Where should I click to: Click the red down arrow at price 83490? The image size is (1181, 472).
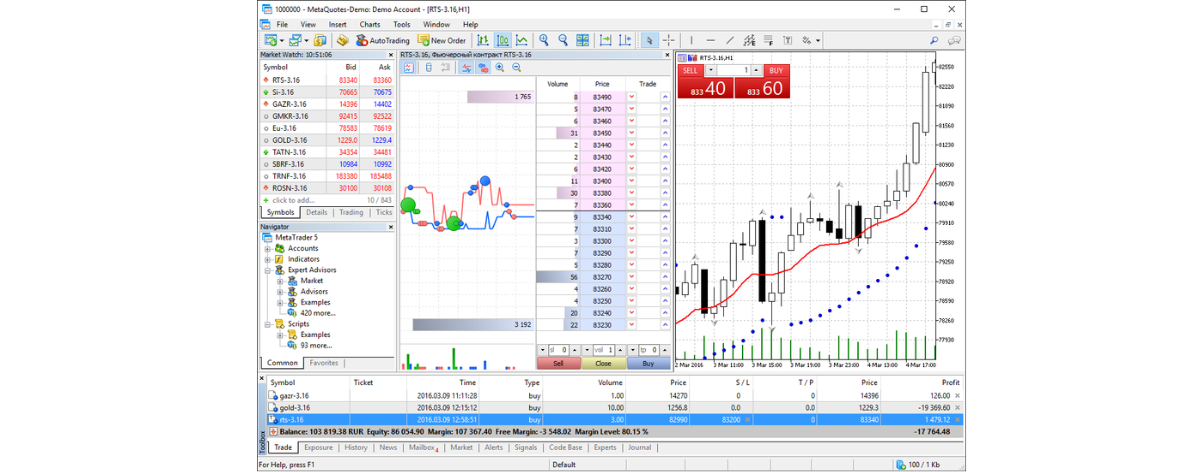(x=631, y=97)
